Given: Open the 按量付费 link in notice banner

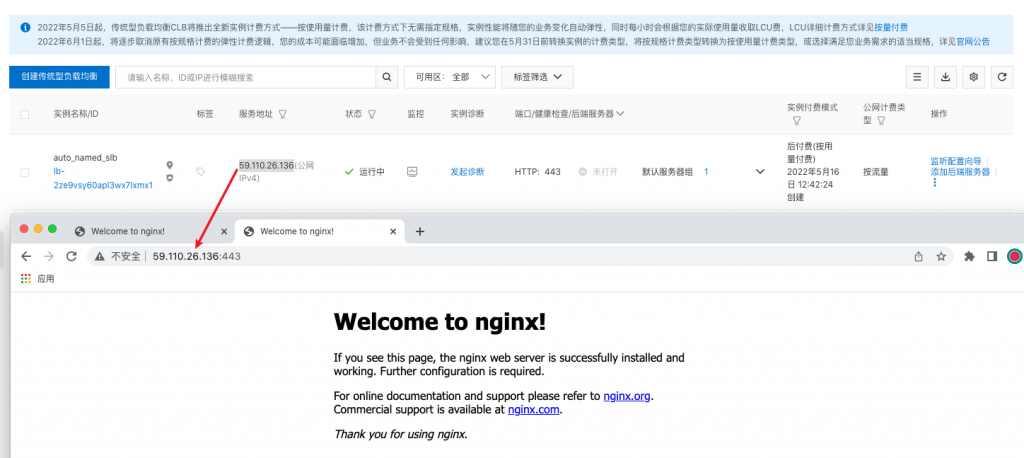Looking at the screenshot, I should [x=891, y=27].
